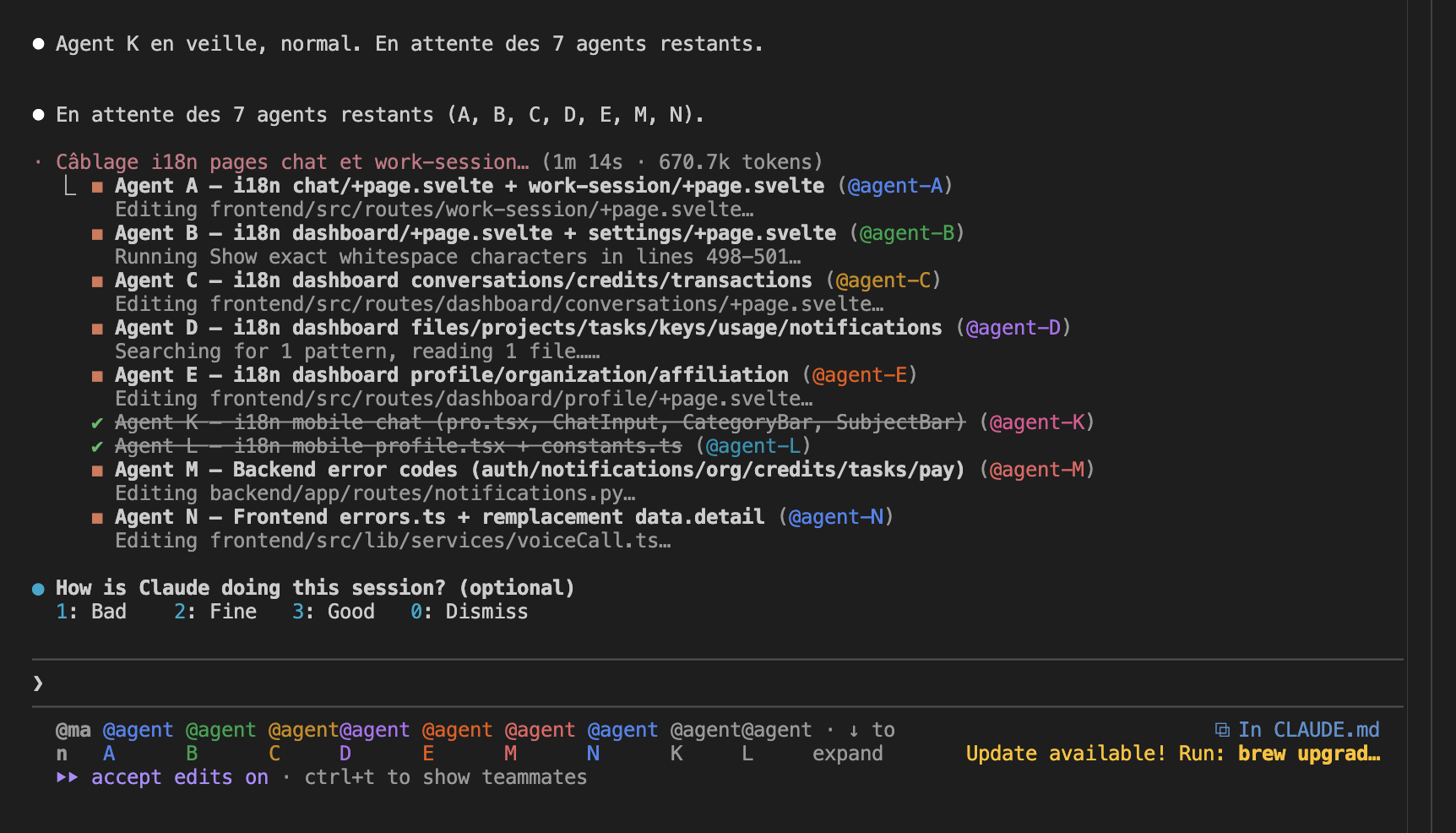Click the prompt chevron on the input line

37,683
